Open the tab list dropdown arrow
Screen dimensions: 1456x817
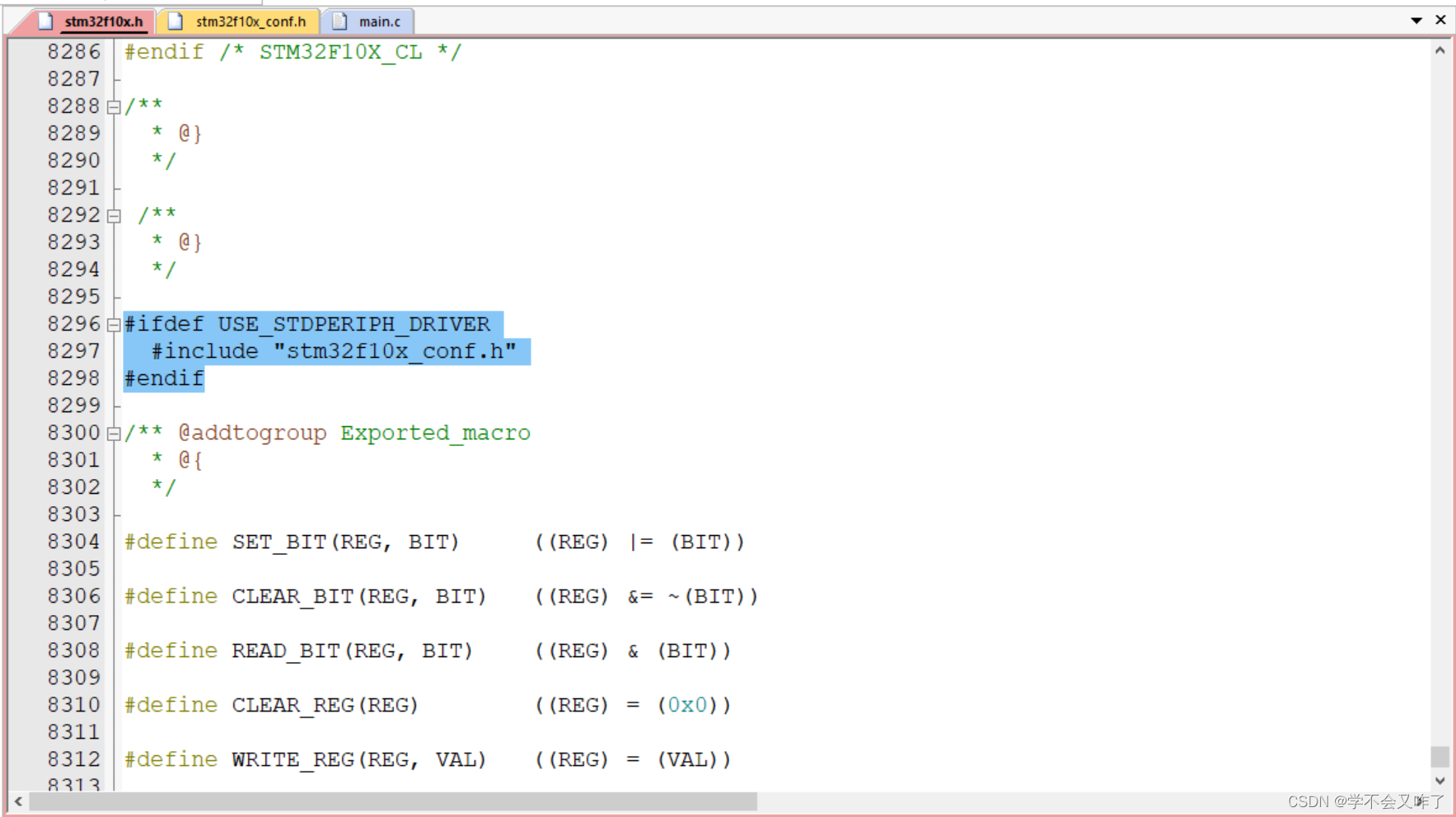click(1416, 21)
